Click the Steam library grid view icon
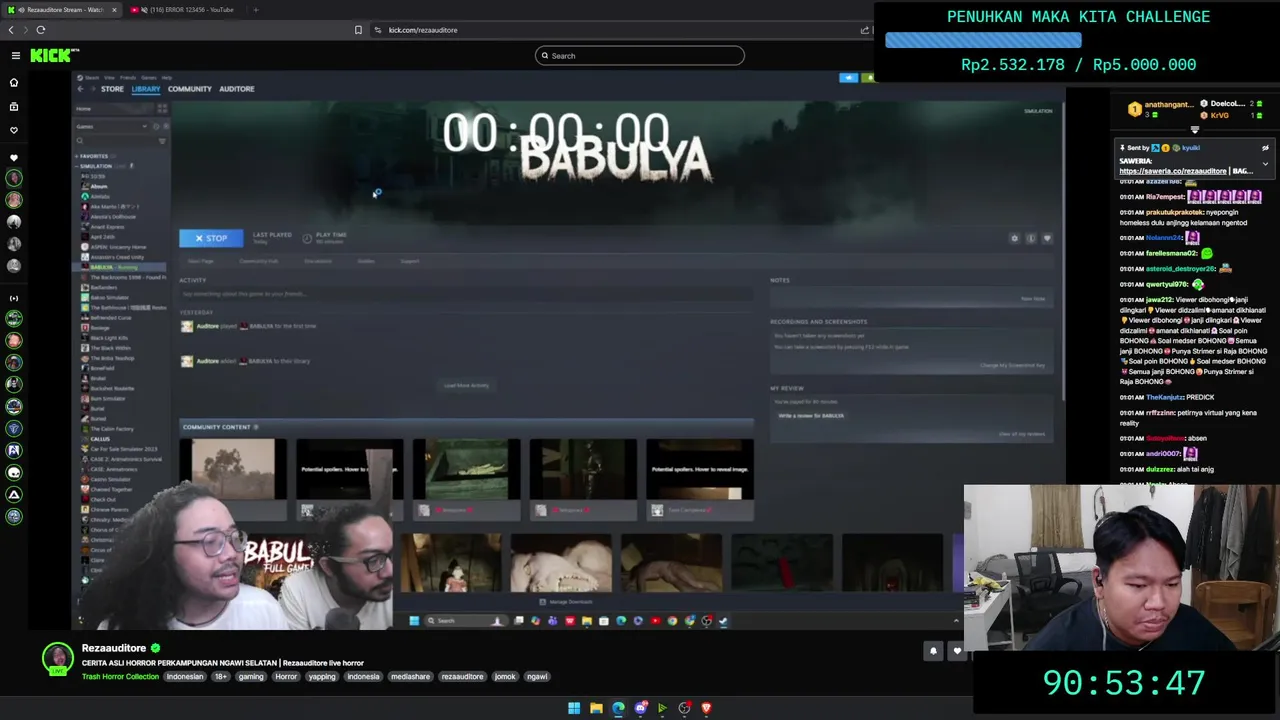1280x720 pixels. [x=162, y=109]
